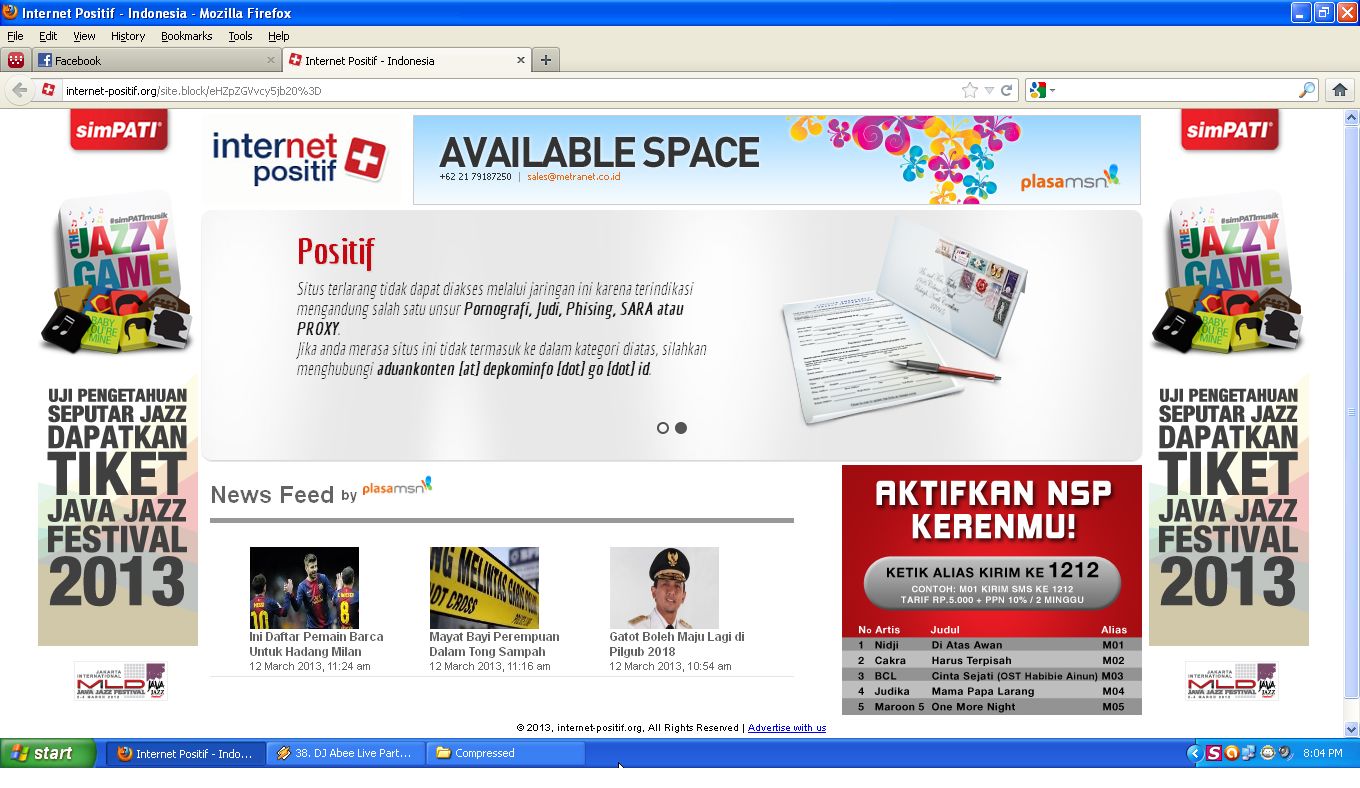The height and width of the screenshot is (788, 1360).
Task: Open 'Mayat Bayi Perempuan' news link
Action: [x=494, y=644]
